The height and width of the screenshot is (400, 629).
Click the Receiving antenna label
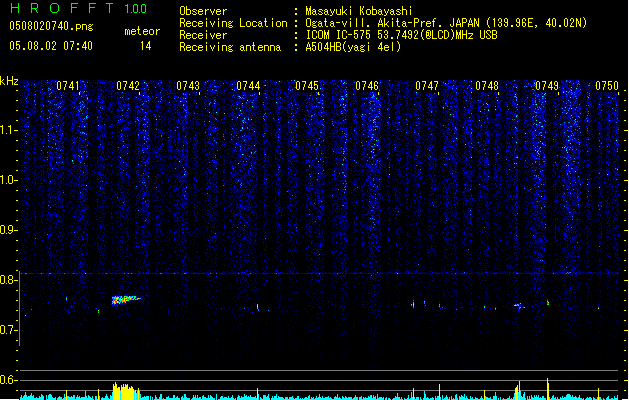tap(230, 47)
